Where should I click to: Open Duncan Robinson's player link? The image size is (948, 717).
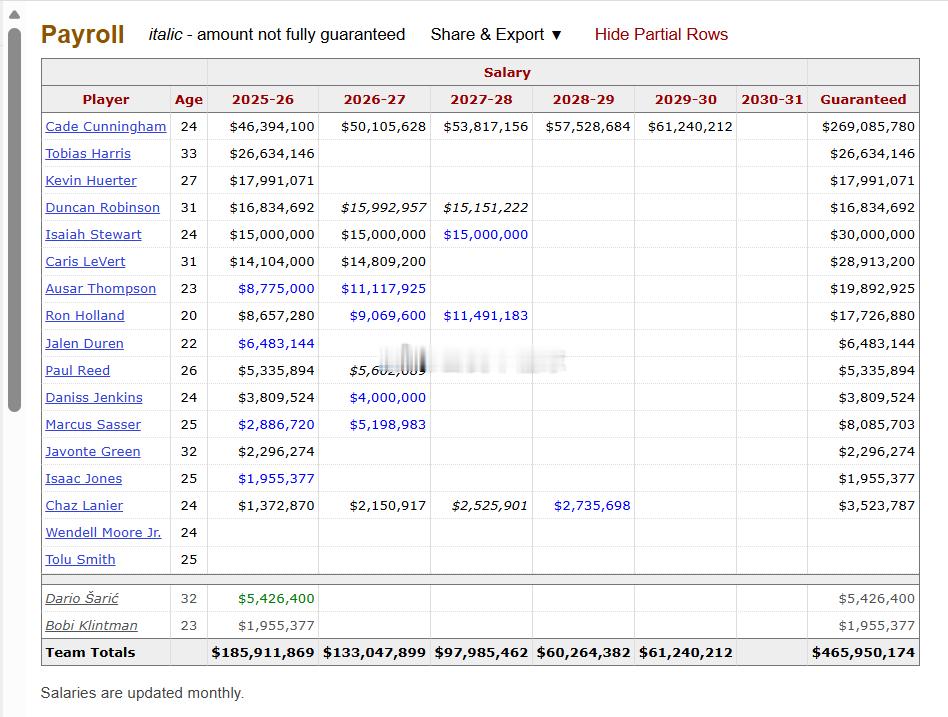coord(102,208)
